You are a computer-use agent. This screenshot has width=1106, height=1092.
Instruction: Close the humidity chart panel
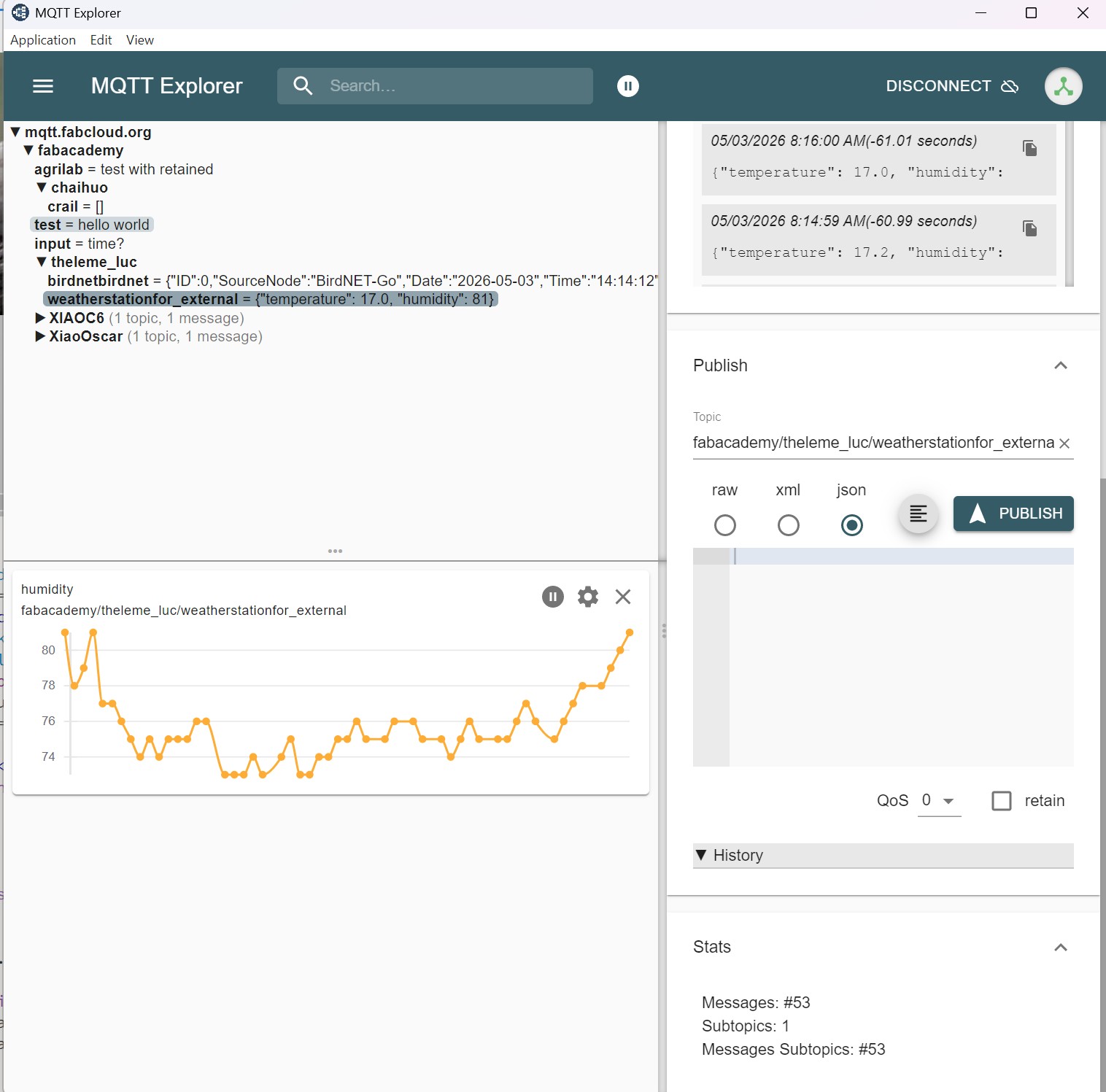tap(623, 597)
